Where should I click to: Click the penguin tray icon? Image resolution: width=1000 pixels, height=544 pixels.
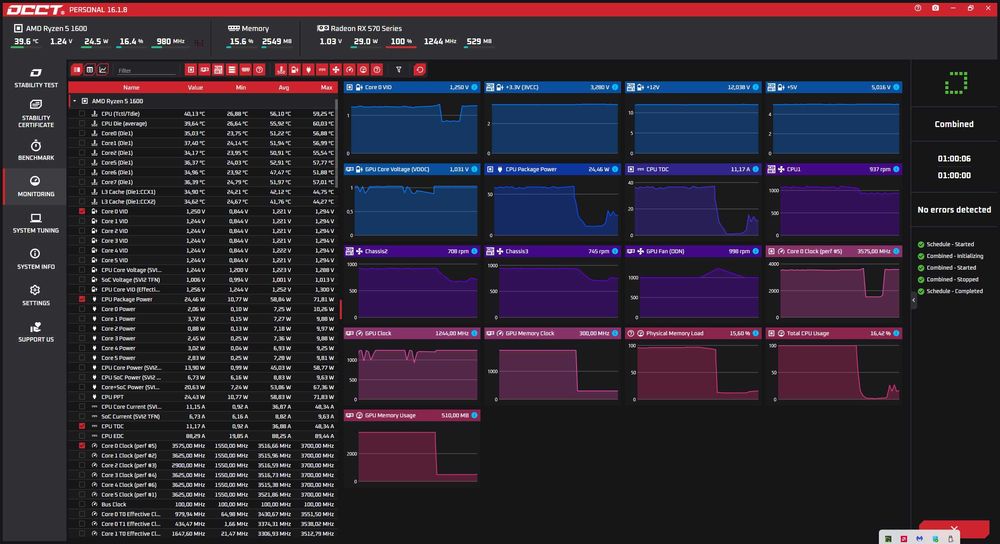[950, 538]
